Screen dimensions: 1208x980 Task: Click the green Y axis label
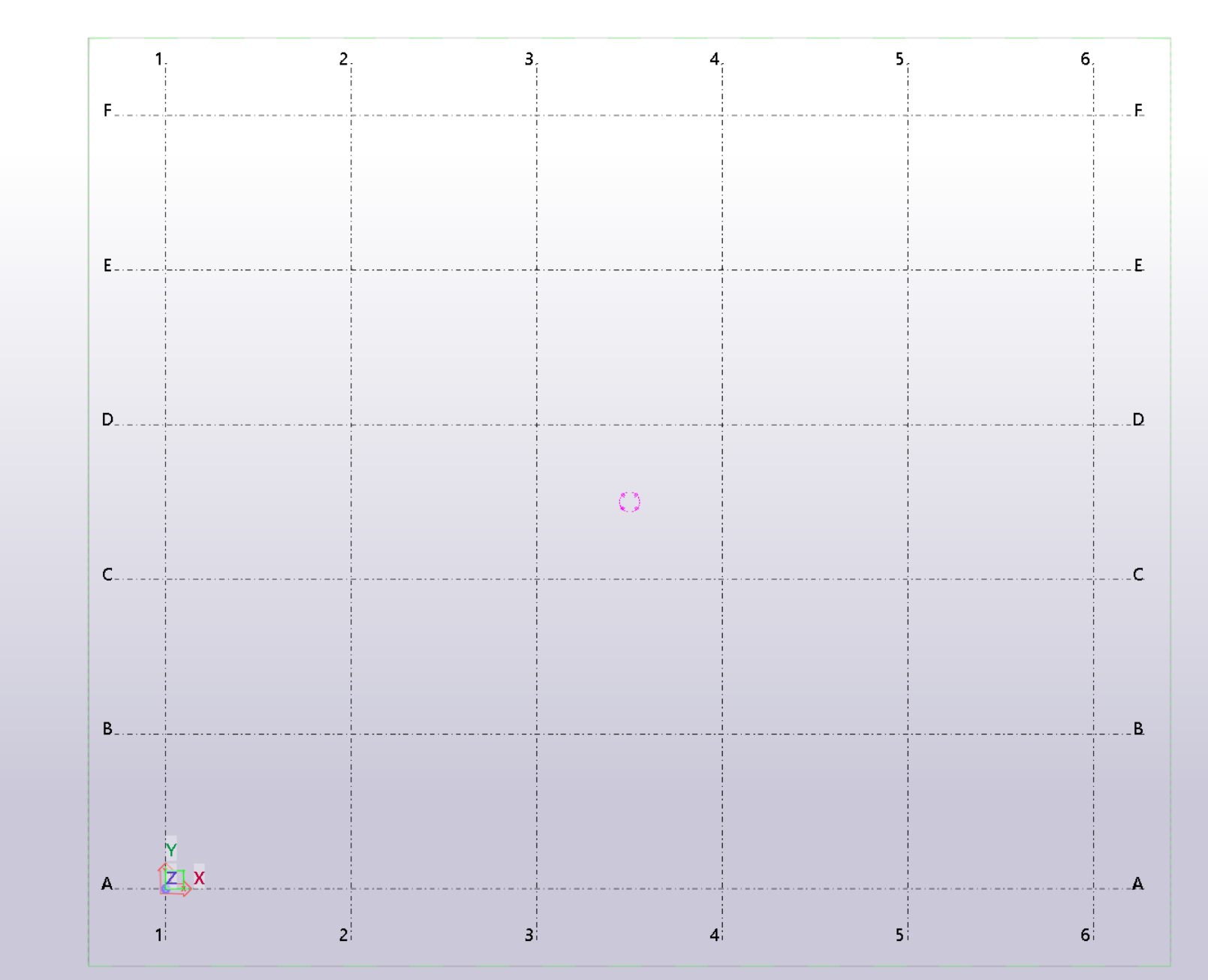(x=171, y=850)
